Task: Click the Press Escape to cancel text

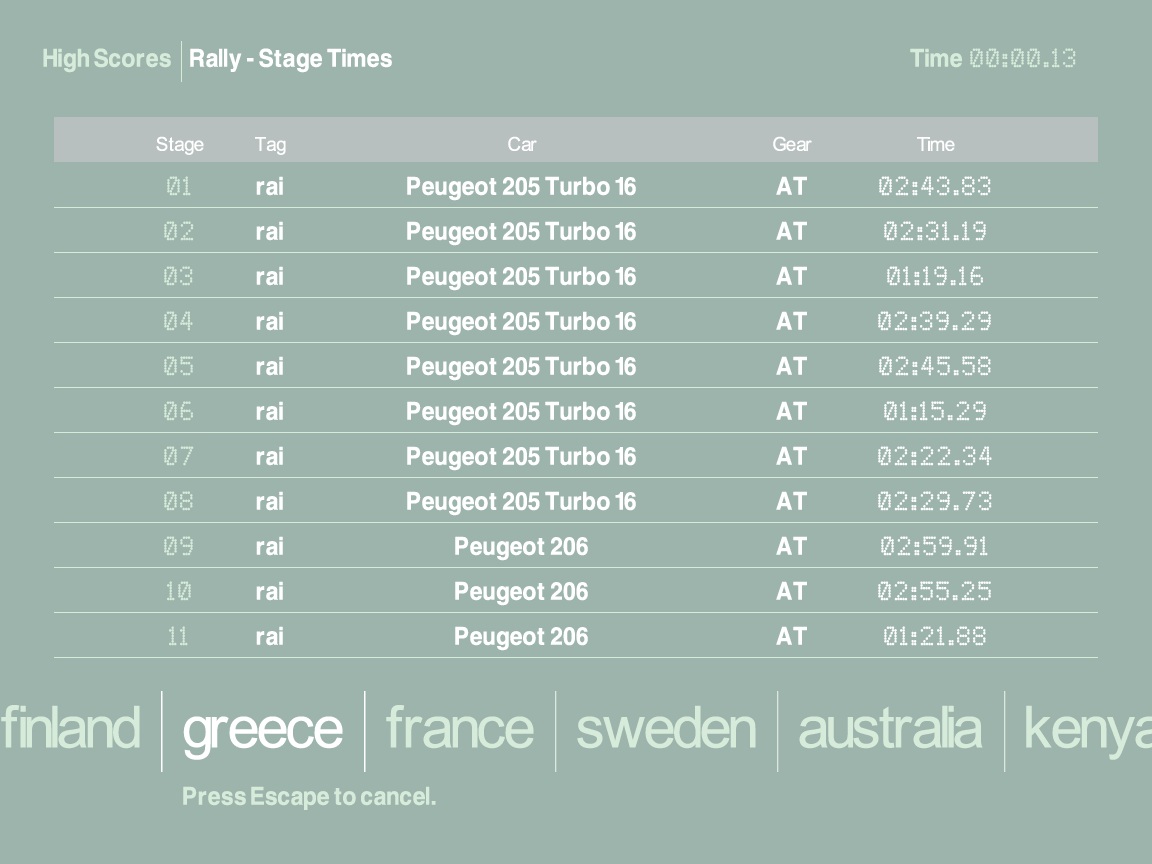Action: [309, 797]
